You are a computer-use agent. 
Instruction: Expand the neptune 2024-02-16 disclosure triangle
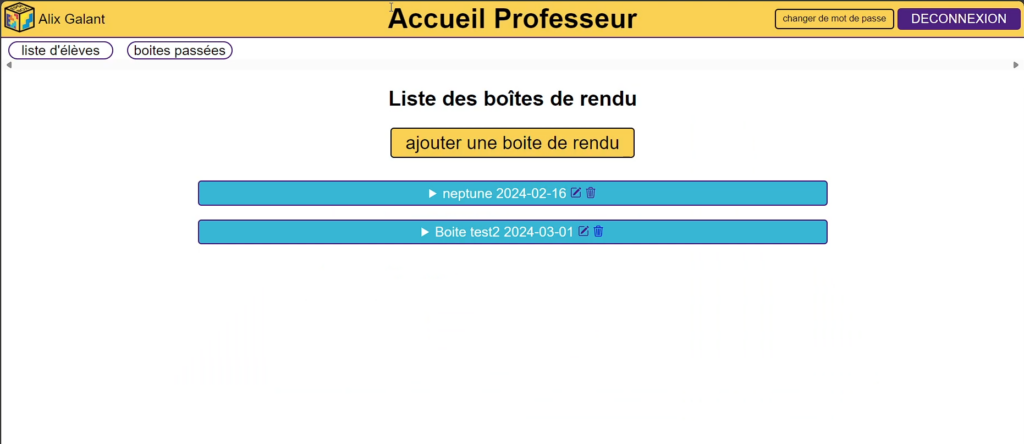click(432, 193)
